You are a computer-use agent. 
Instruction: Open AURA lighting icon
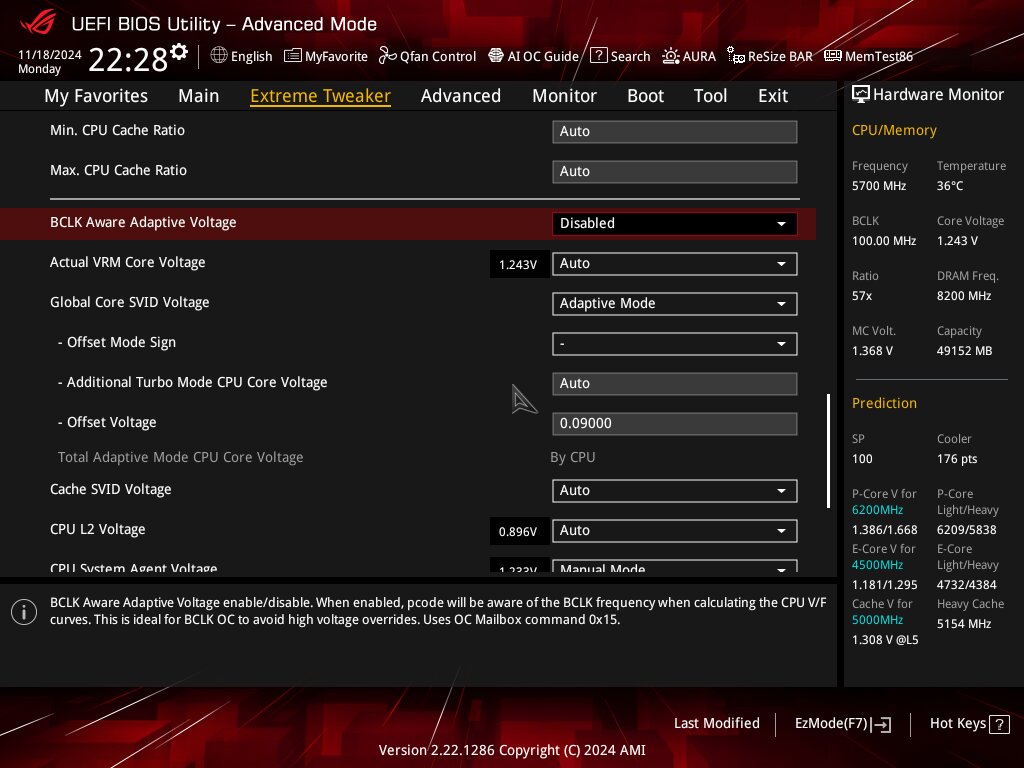[671, 56]
